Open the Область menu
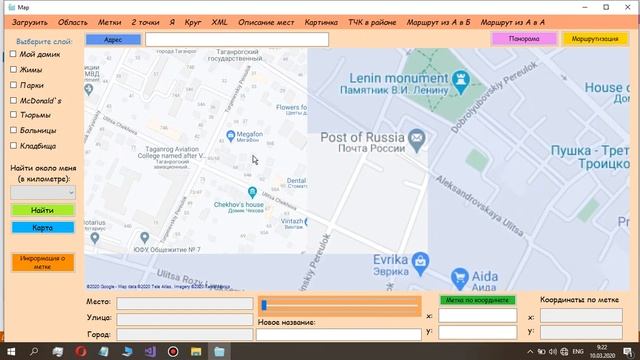This screenshot has height=360, width=640. (x=73, y=22)
